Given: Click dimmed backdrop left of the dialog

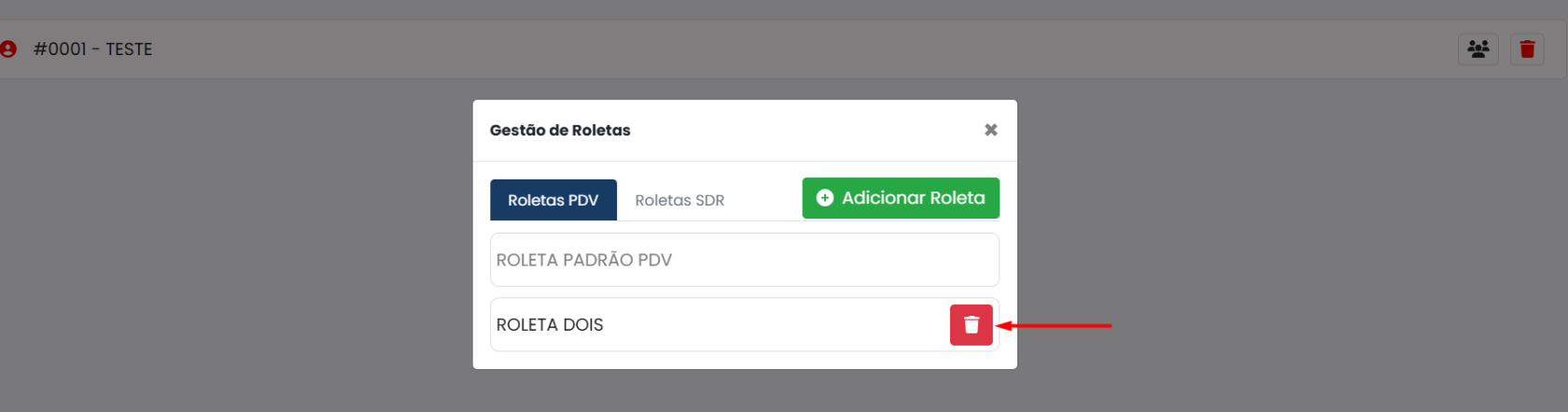Looking at the screenshot, I should coord(233,243).
